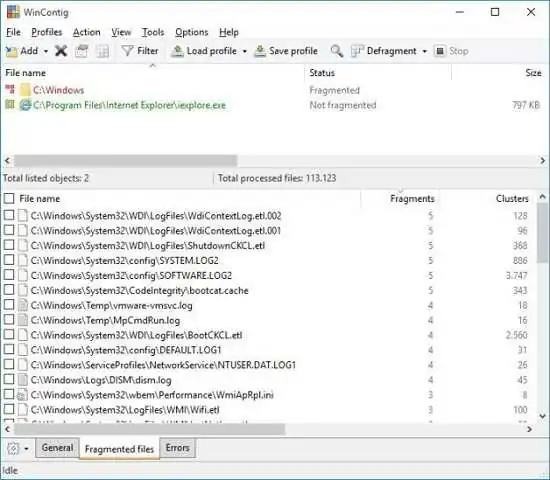Viewport: 550px width, 480px height.
Task: Open the Action menu
Action: click(x=86, y=32)
